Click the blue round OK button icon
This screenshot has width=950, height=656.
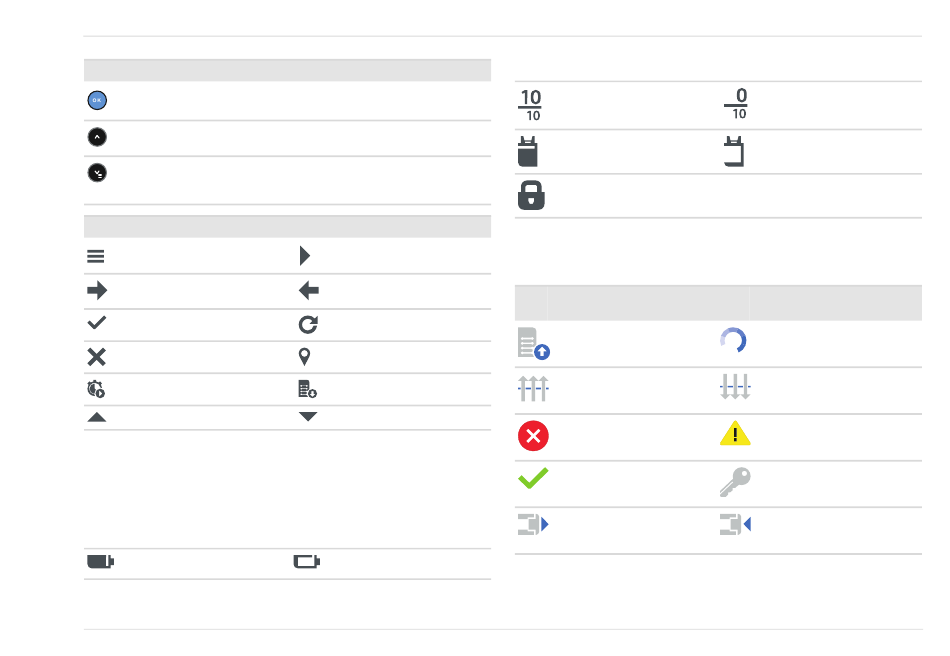tap(97, 100)
